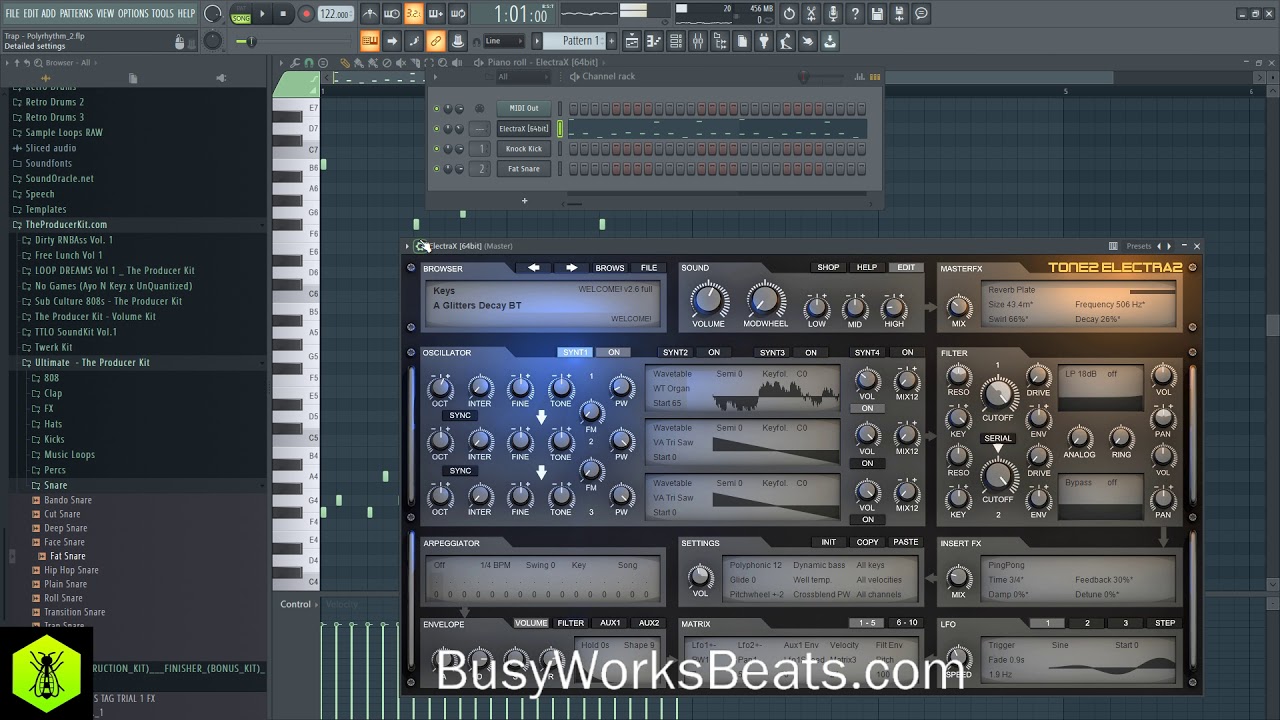Select the Piano roll mute tool
Viewport: 1280px width, 720px height.
401,63
